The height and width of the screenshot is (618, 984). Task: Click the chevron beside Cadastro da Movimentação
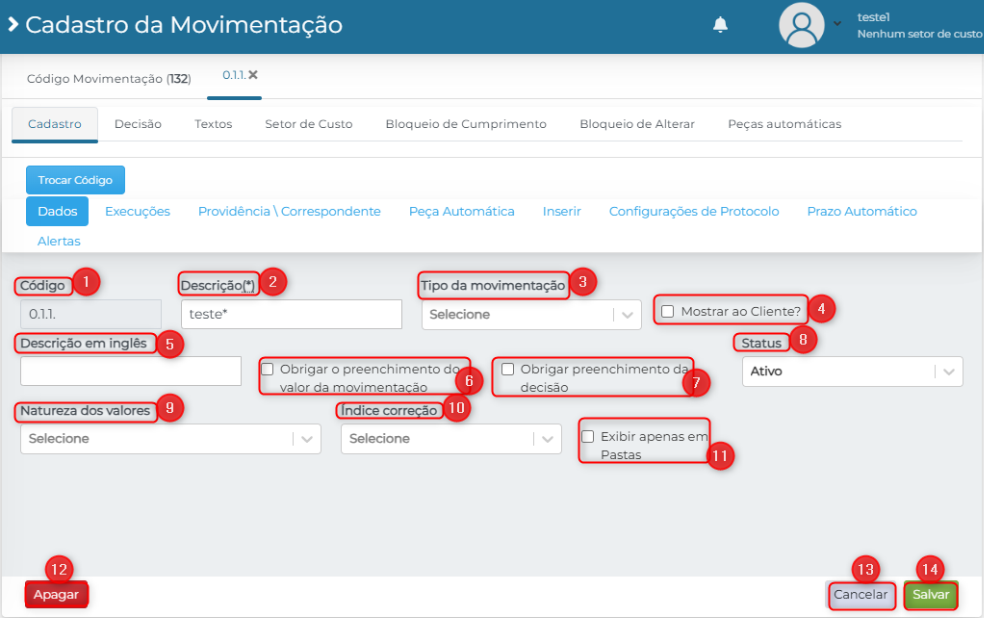coord(13,24)
